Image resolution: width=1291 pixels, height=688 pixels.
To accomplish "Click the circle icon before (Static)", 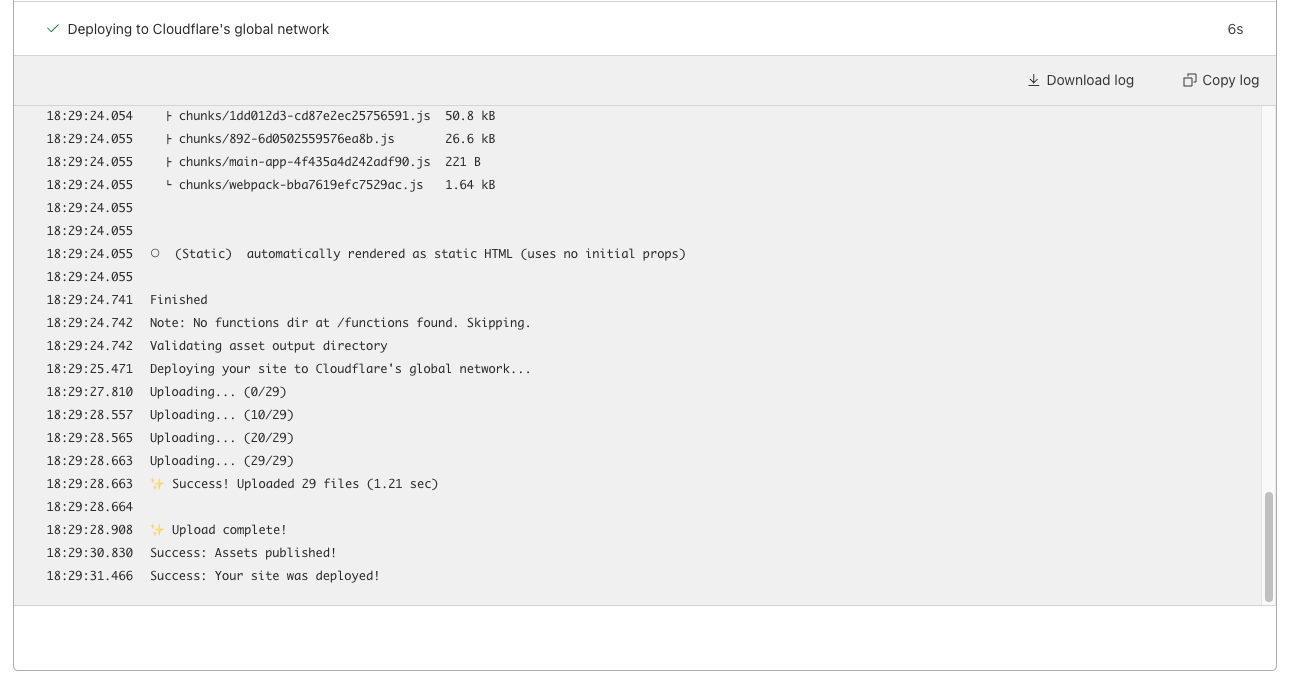I will click(155, 254).
